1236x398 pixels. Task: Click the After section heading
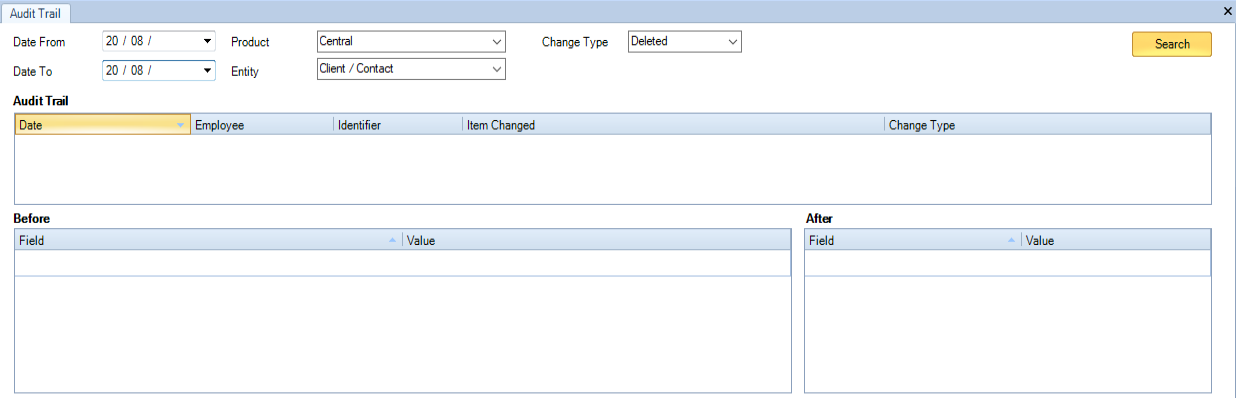click(x=819, y=218)
